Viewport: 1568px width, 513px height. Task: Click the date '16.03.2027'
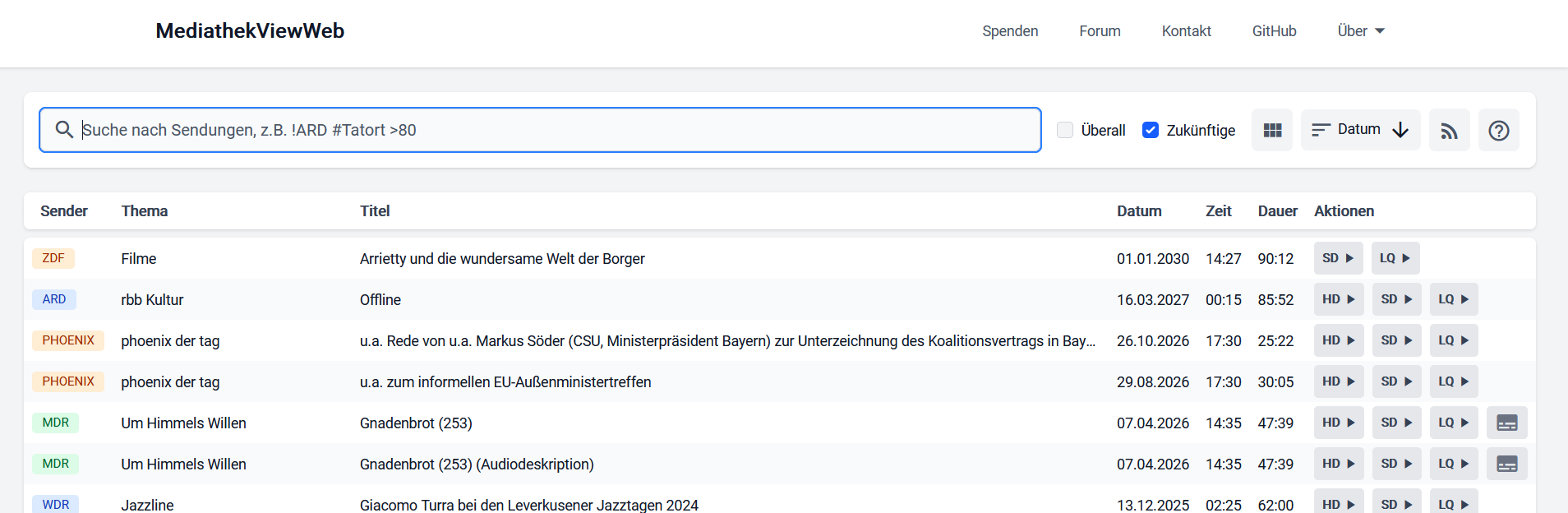point(1153,300)
